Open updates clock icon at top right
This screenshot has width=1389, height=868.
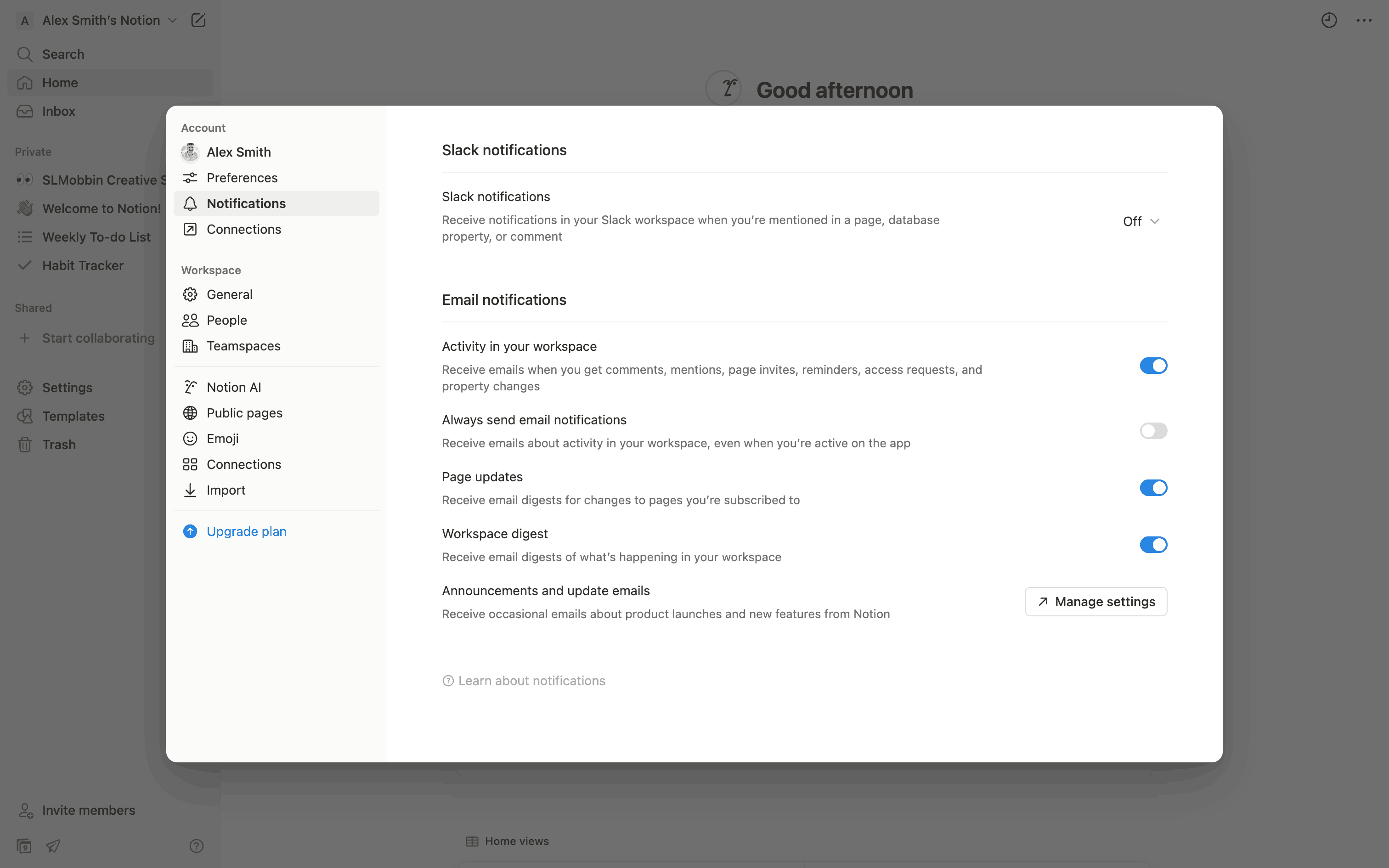coord(1329,21)
